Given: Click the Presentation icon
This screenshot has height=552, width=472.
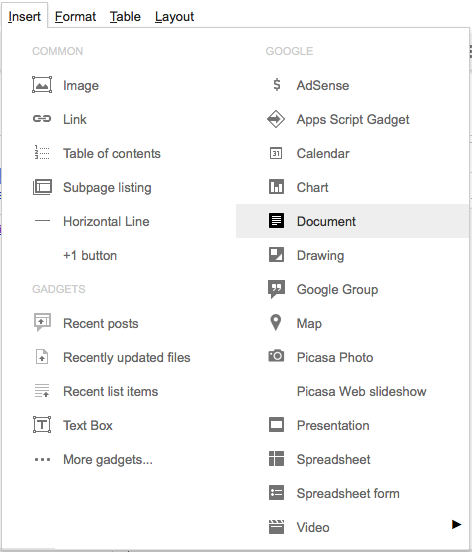Looking at the screenshot, I should tap(276, 425).
